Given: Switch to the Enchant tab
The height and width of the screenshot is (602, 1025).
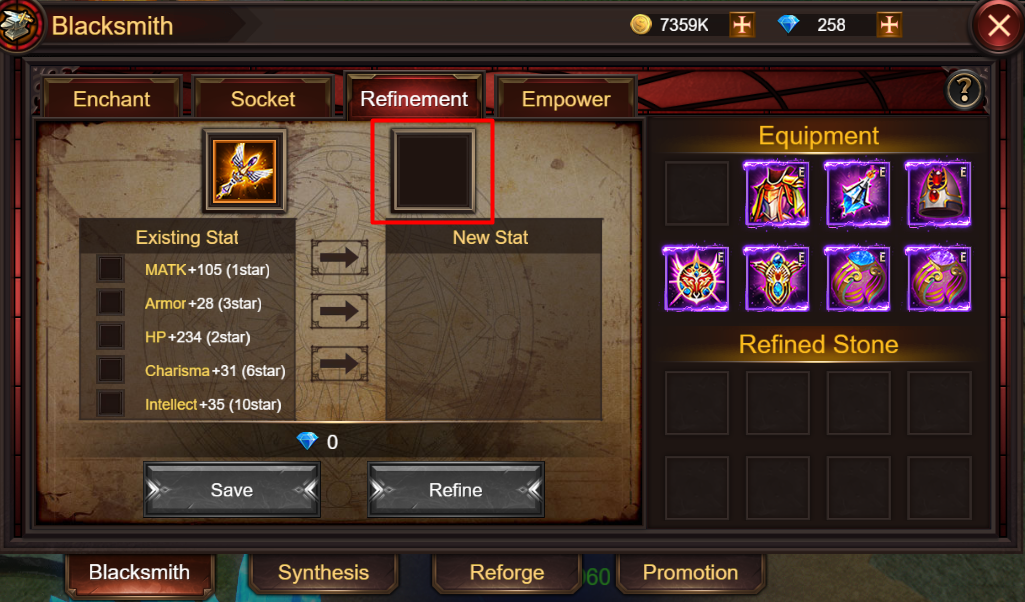Looking at the screenshot, I should pos(112,99).
